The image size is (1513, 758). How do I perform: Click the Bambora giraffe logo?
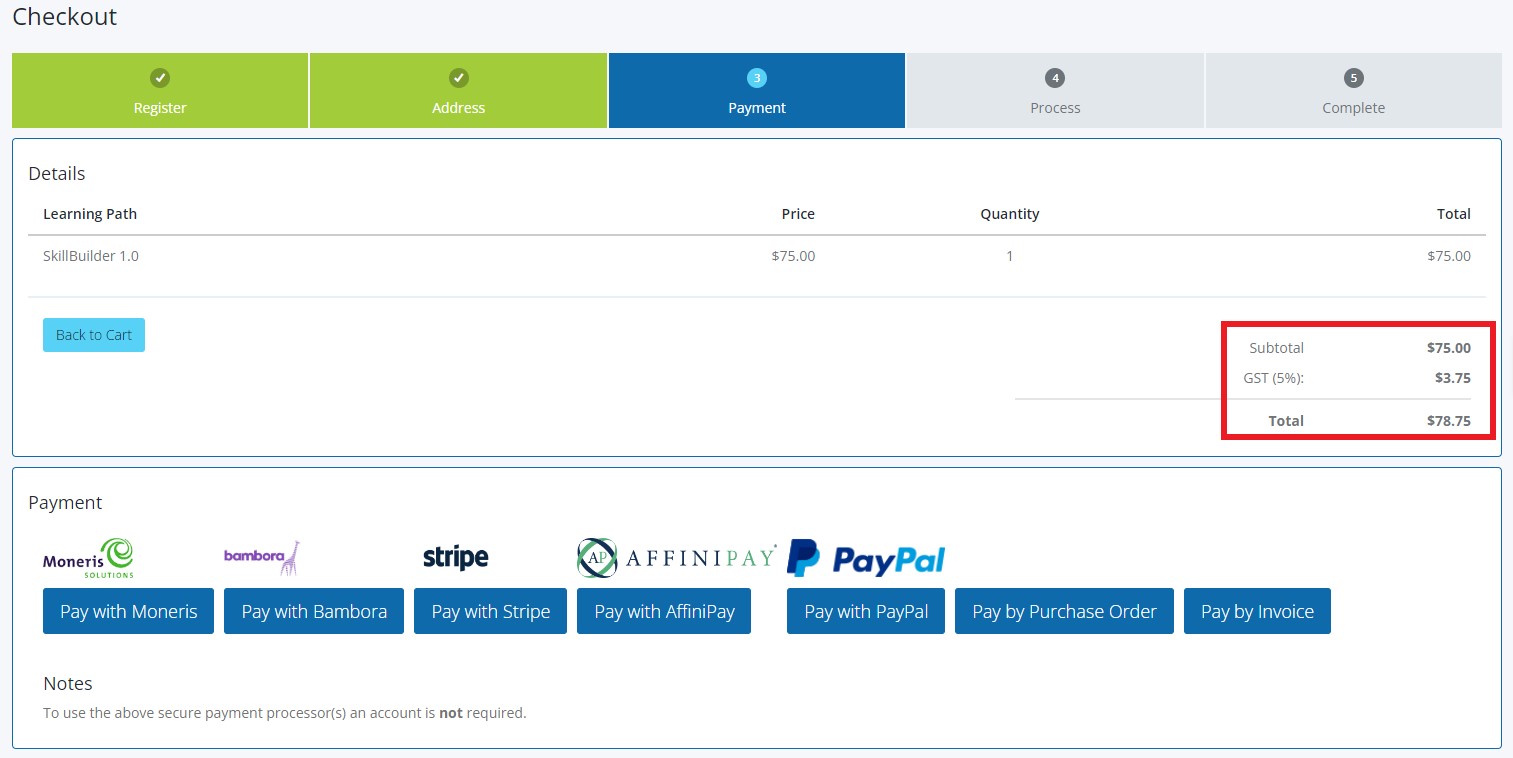[x=261, y=557]
